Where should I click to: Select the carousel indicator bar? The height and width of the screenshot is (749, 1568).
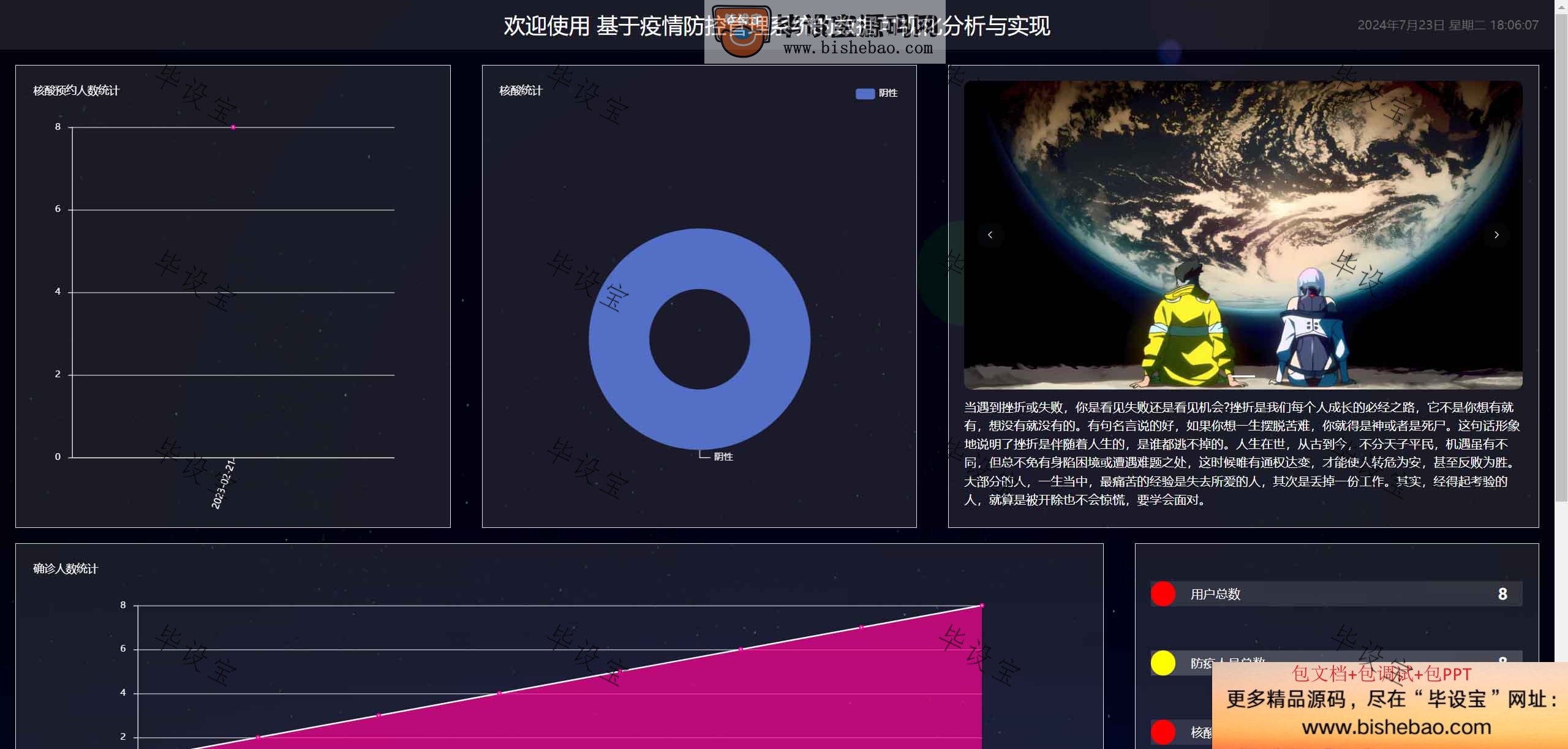1243,375
